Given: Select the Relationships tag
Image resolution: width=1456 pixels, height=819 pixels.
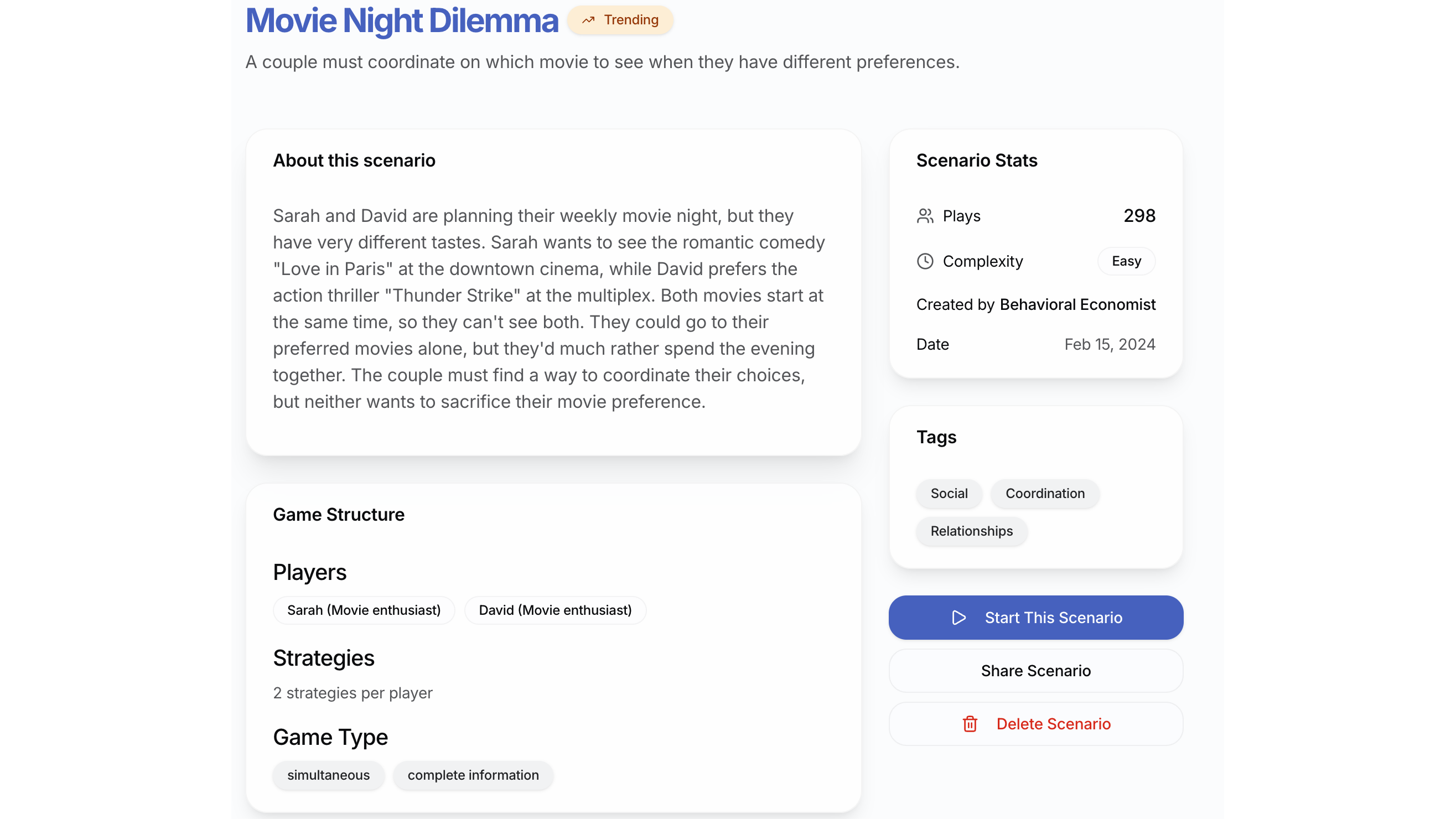Looking at the screenshot, I should (971, 531).
